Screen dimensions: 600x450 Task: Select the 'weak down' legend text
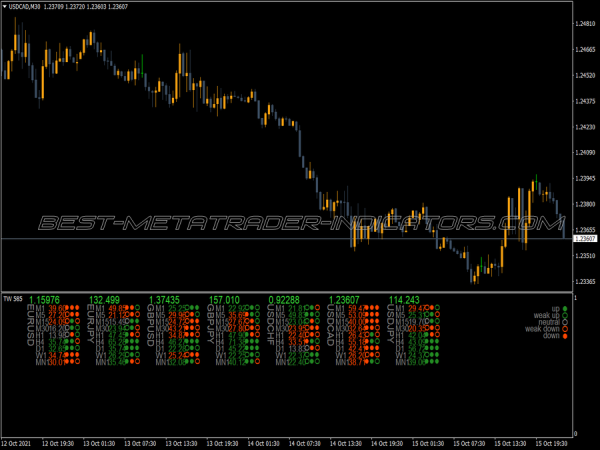tap(542, 329)
